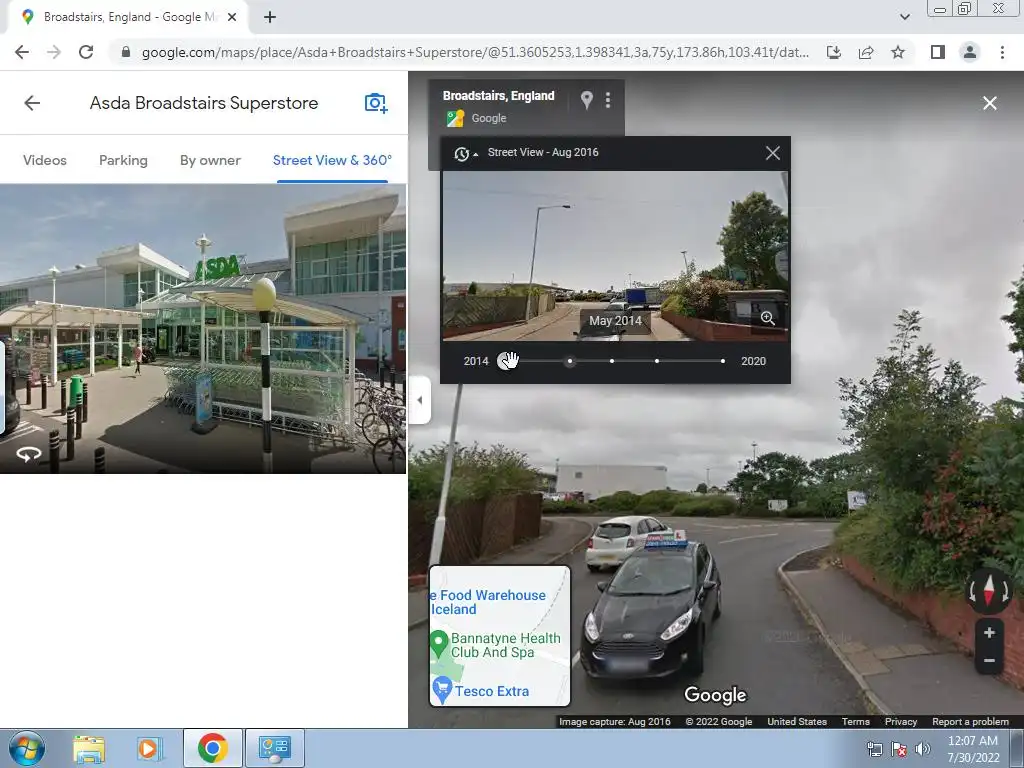This screenshot has height=768, width=1024.
Task: Click the location pin icon in Street View header
Action: (586, 100)
